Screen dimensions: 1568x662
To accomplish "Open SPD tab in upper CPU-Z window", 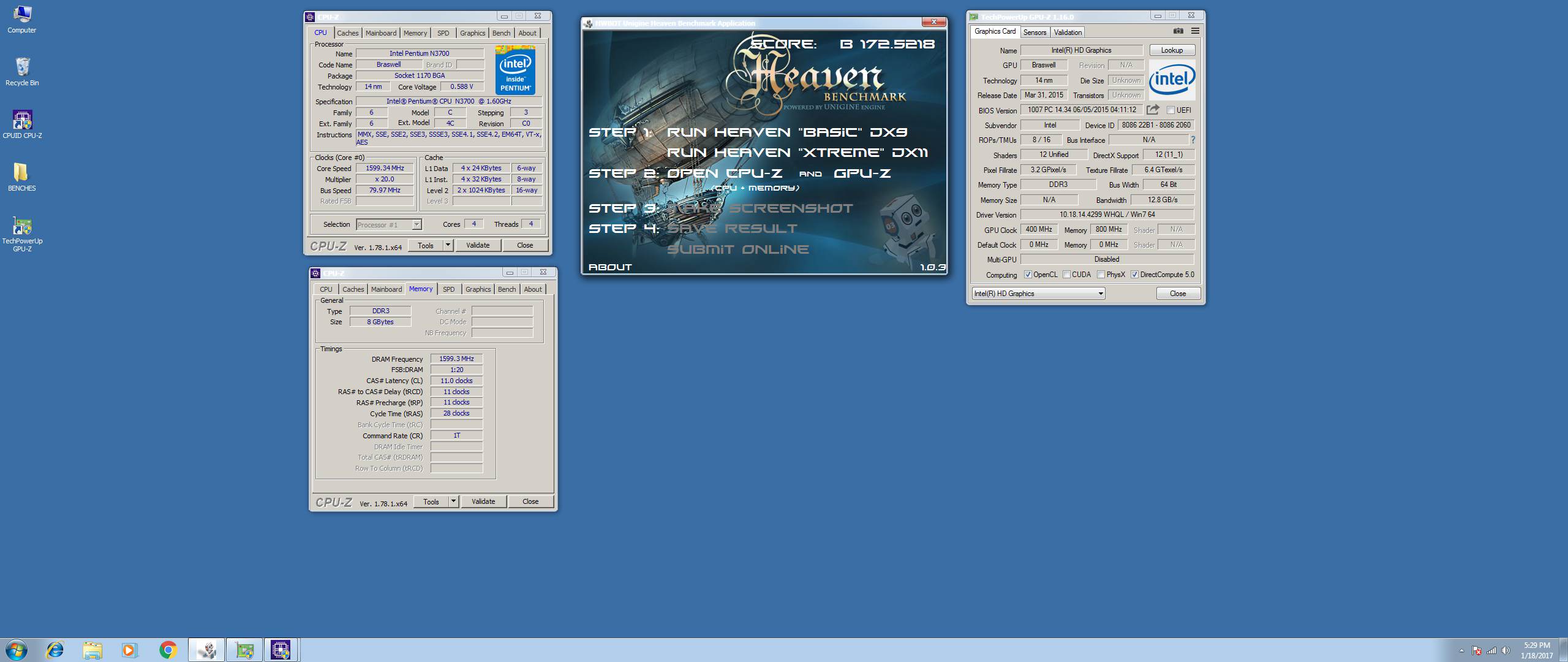I will point(443,33).
